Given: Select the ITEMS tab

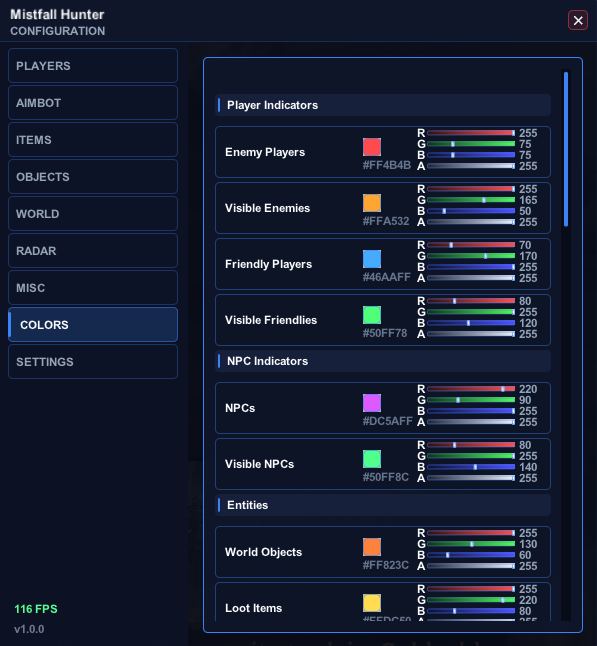Looking at the screenshot, I should 93,140.
